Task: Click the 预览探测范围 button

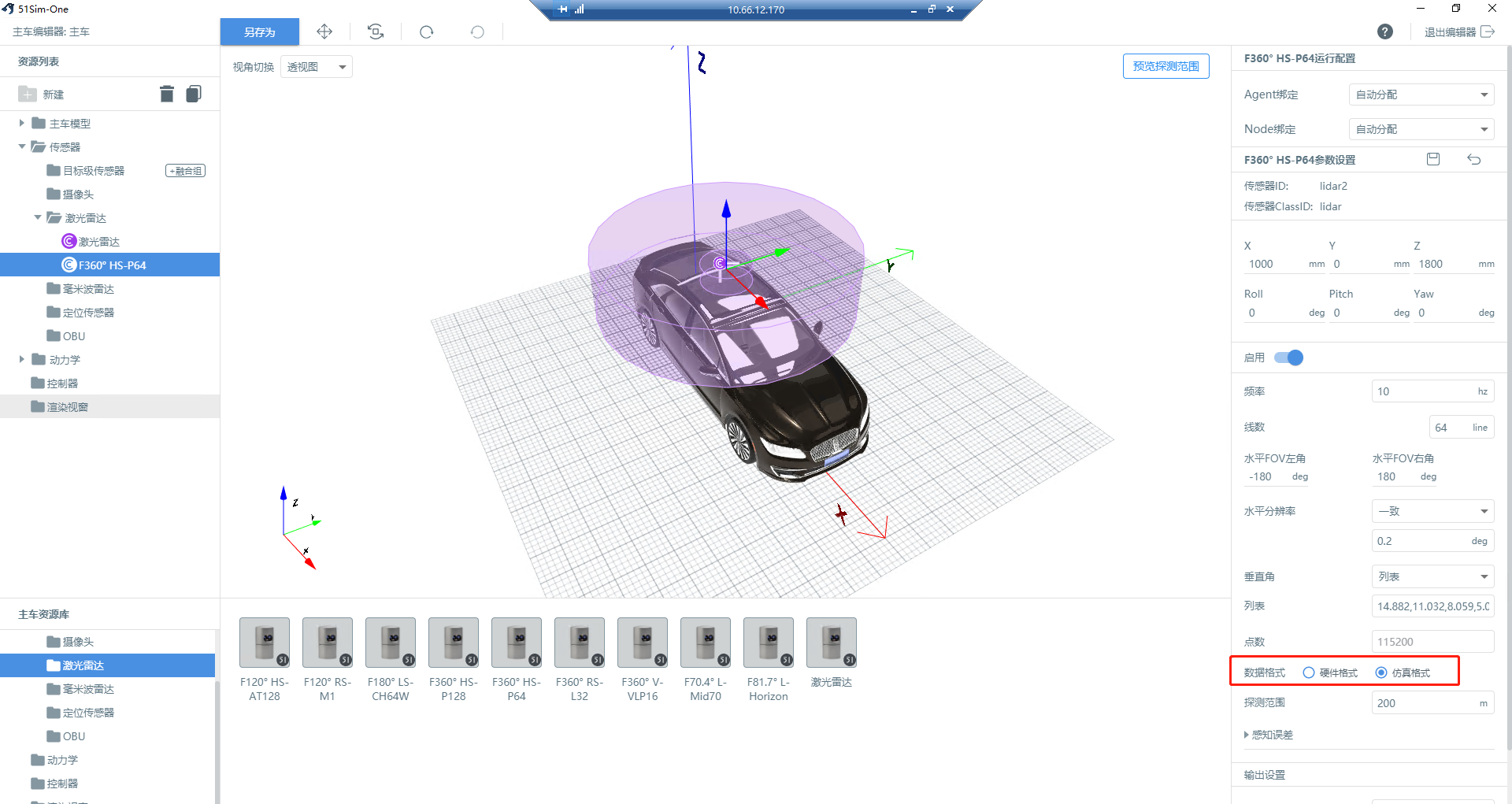Action: coord(1165,66)
